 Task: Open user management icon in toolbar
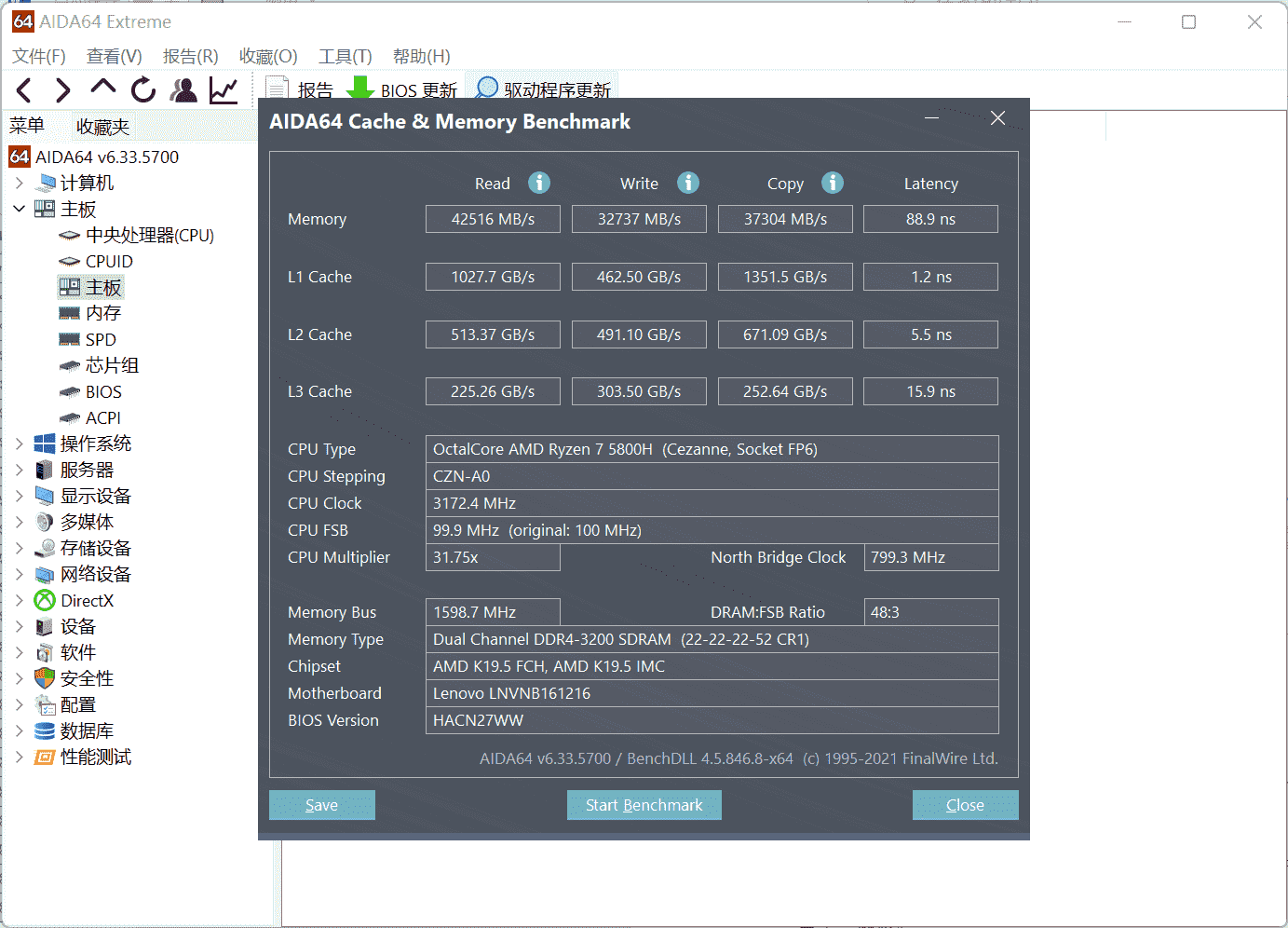tap(184, 90)
